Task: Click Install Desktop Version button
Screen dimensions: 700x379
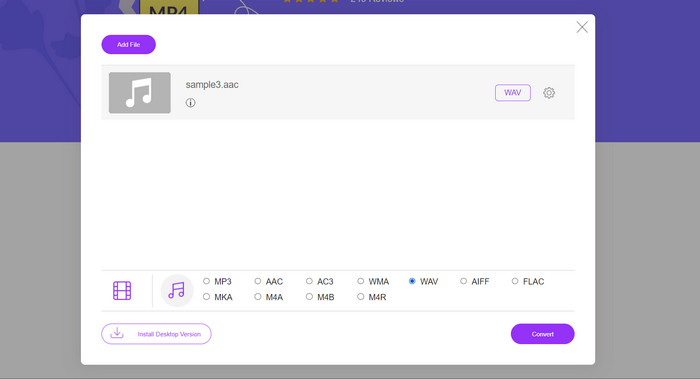Action: pyautogui.click(x=156, y=334)
